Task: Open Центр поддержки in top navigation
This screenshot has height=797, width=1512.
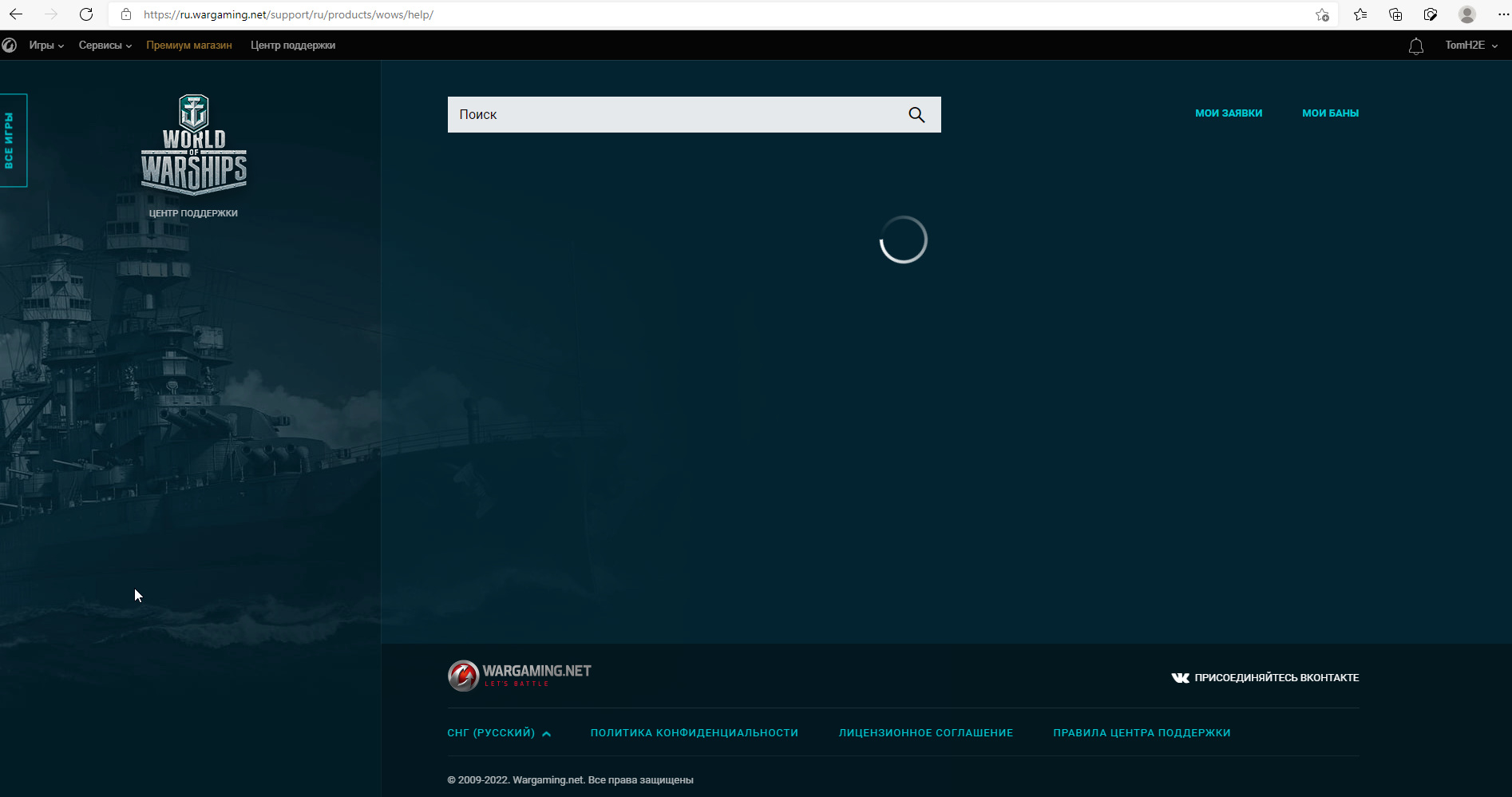Action: click(293, 46)
